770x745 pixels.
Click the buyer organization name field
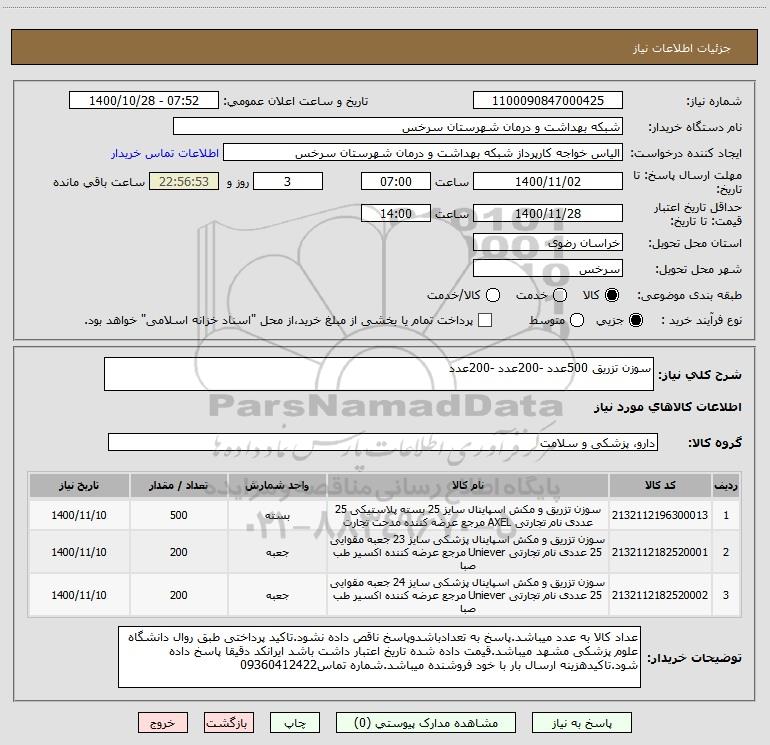(398, 127)
